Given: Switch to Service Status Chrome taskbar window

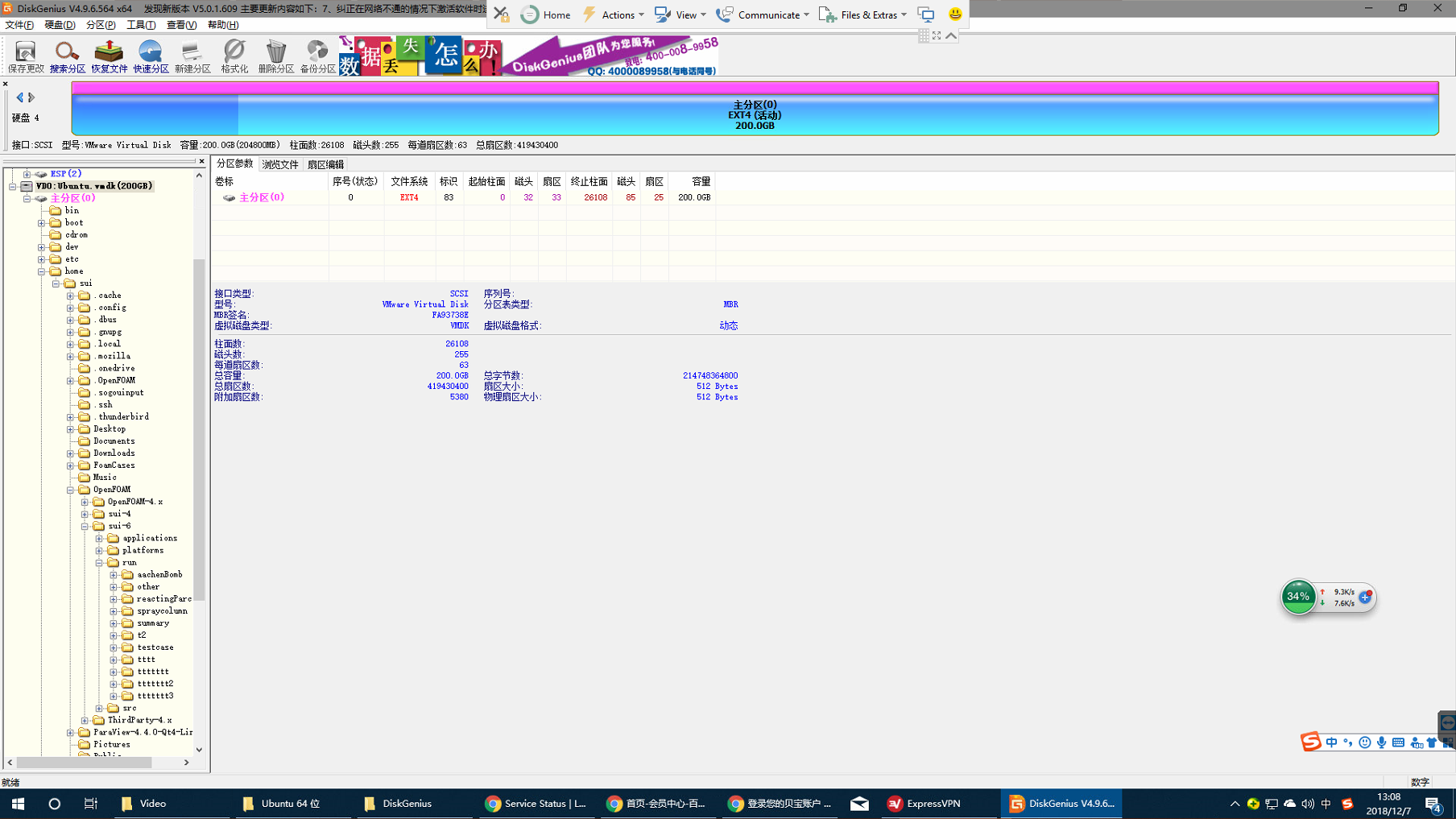Looking at the screenshot, I should tap(536, 804).
